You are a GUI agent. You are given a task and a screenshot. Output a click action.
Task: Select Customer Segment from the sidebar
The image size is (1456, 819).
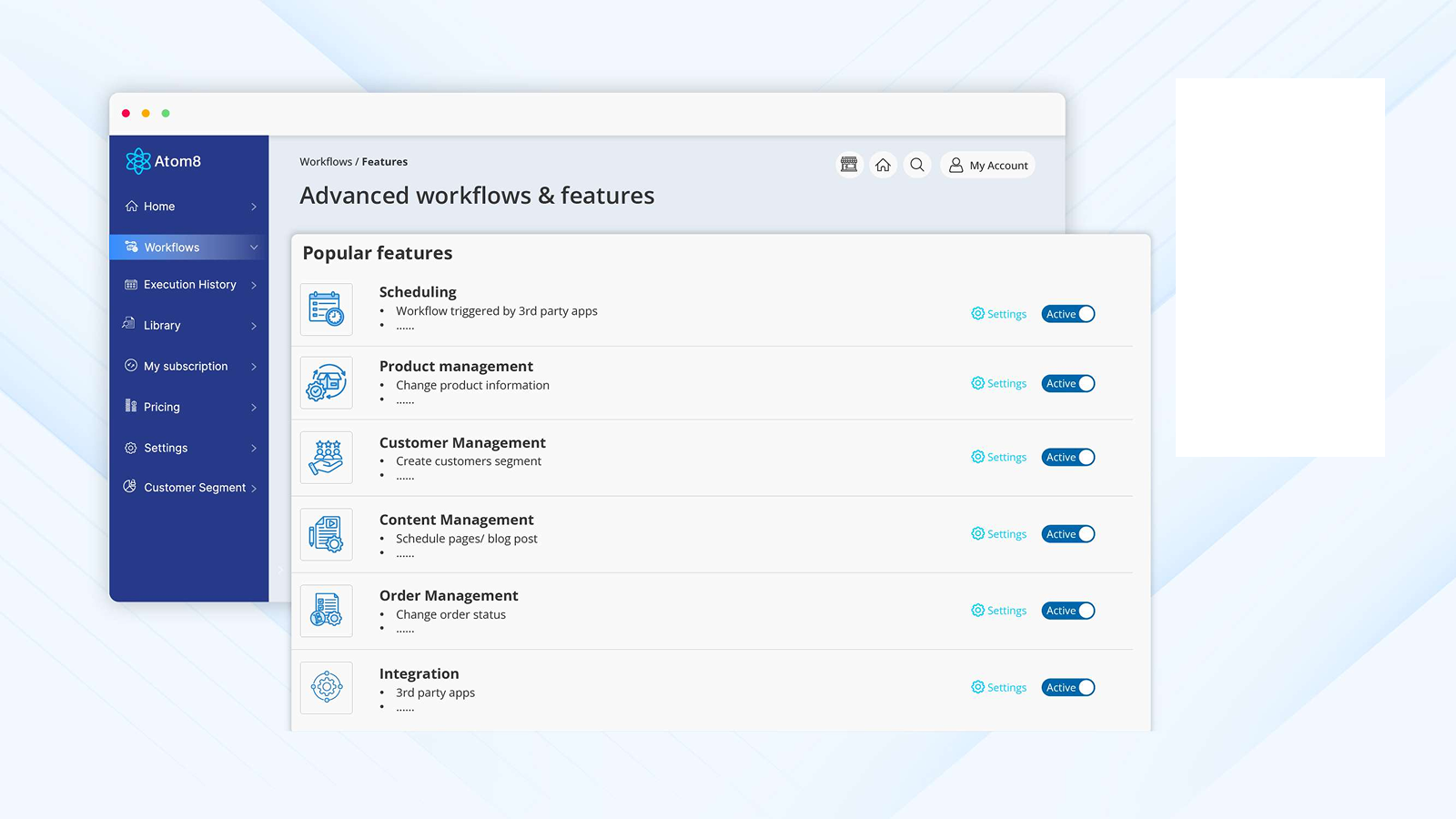point(194,487)
